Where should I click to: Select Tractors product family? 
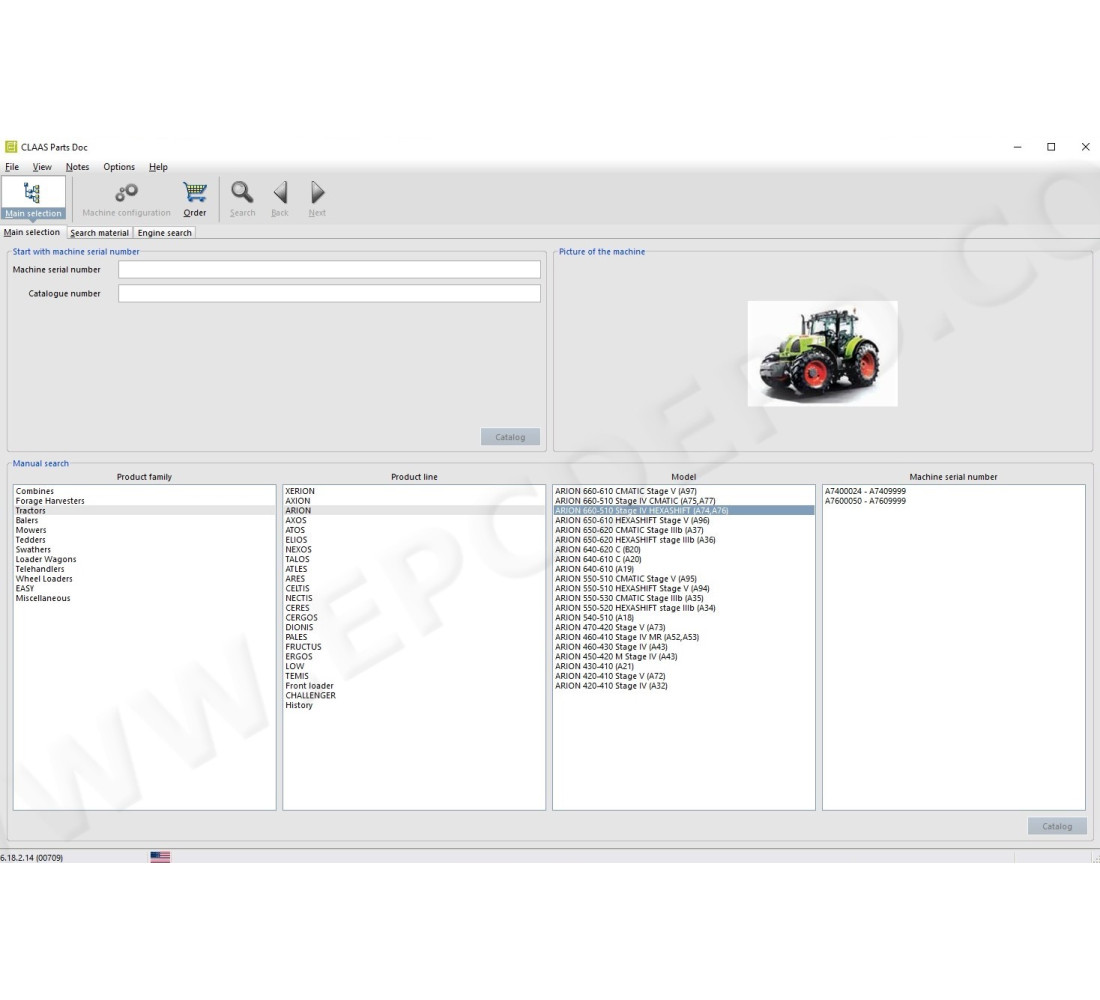(x=145, y=511)
